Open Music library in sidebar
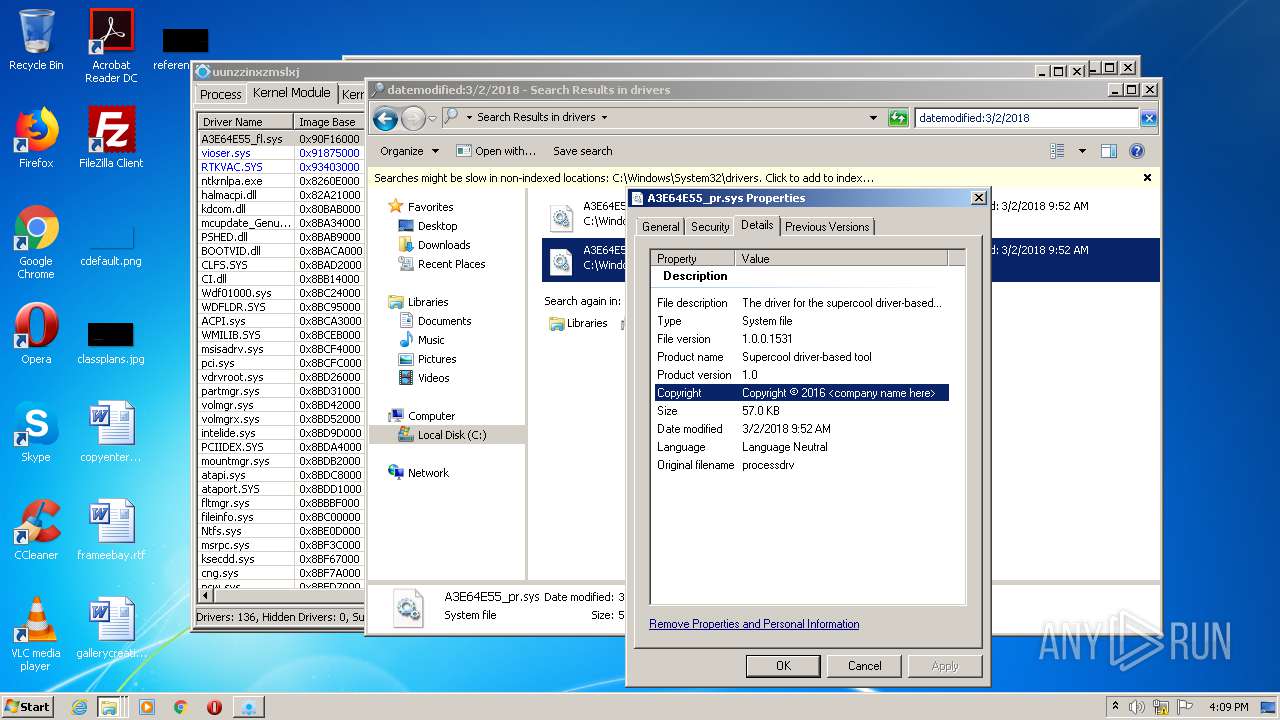Viewport: 1280px width, 720px height. click(431, 340)
